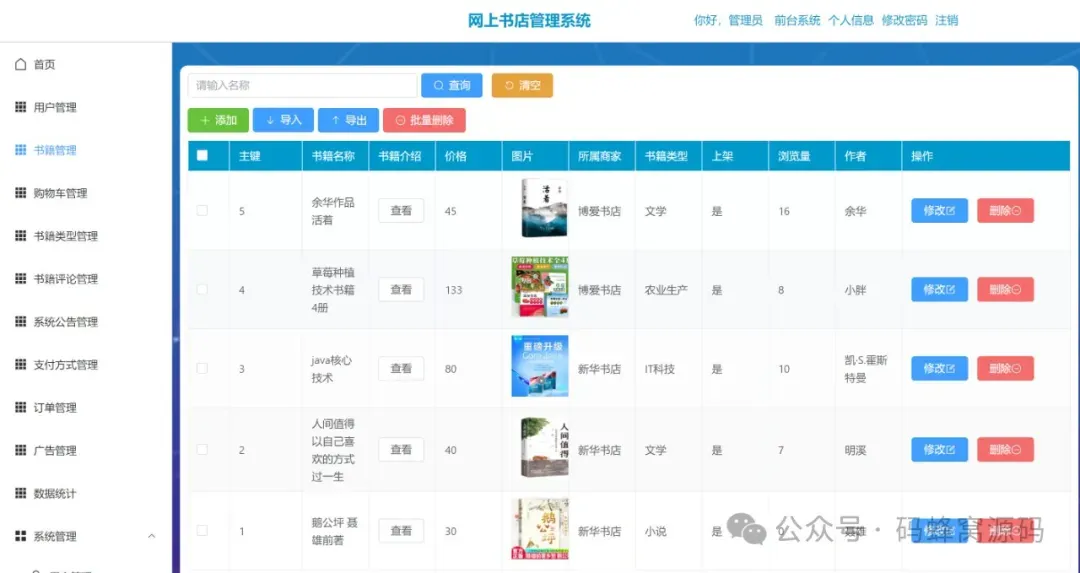This screenshot has height=573, width=1080.
Task: Check the row checkbox for 人间值得
Action: tap(202, 449)
